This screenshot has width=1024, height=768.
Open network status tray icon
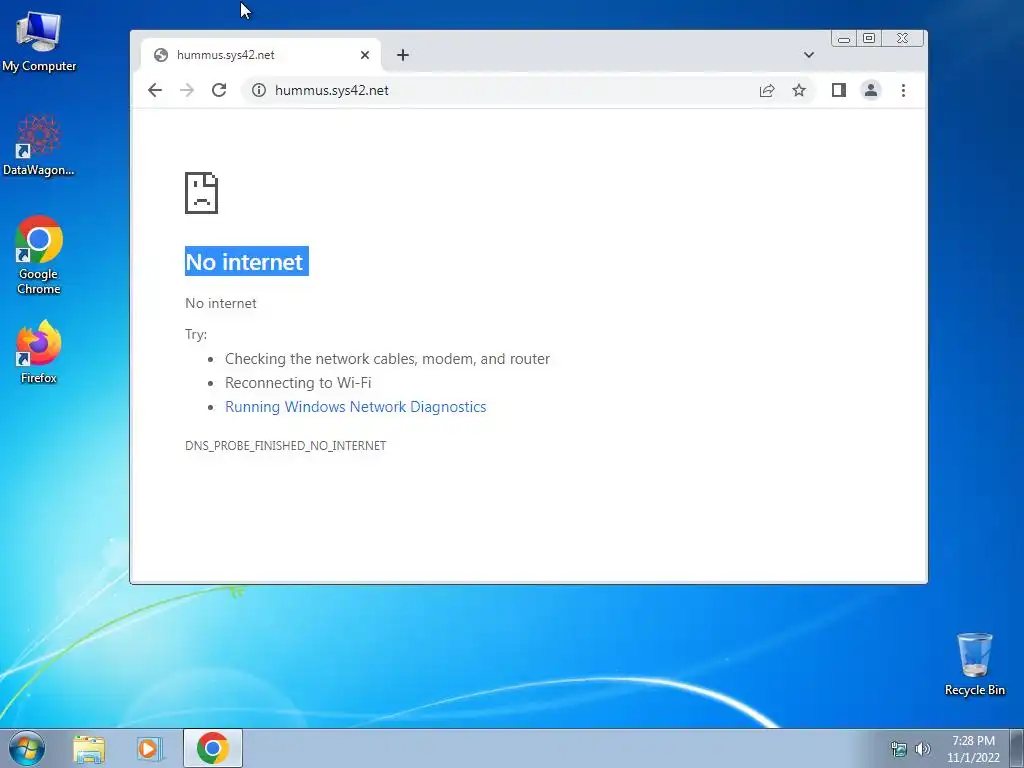(x=899, y=749)
